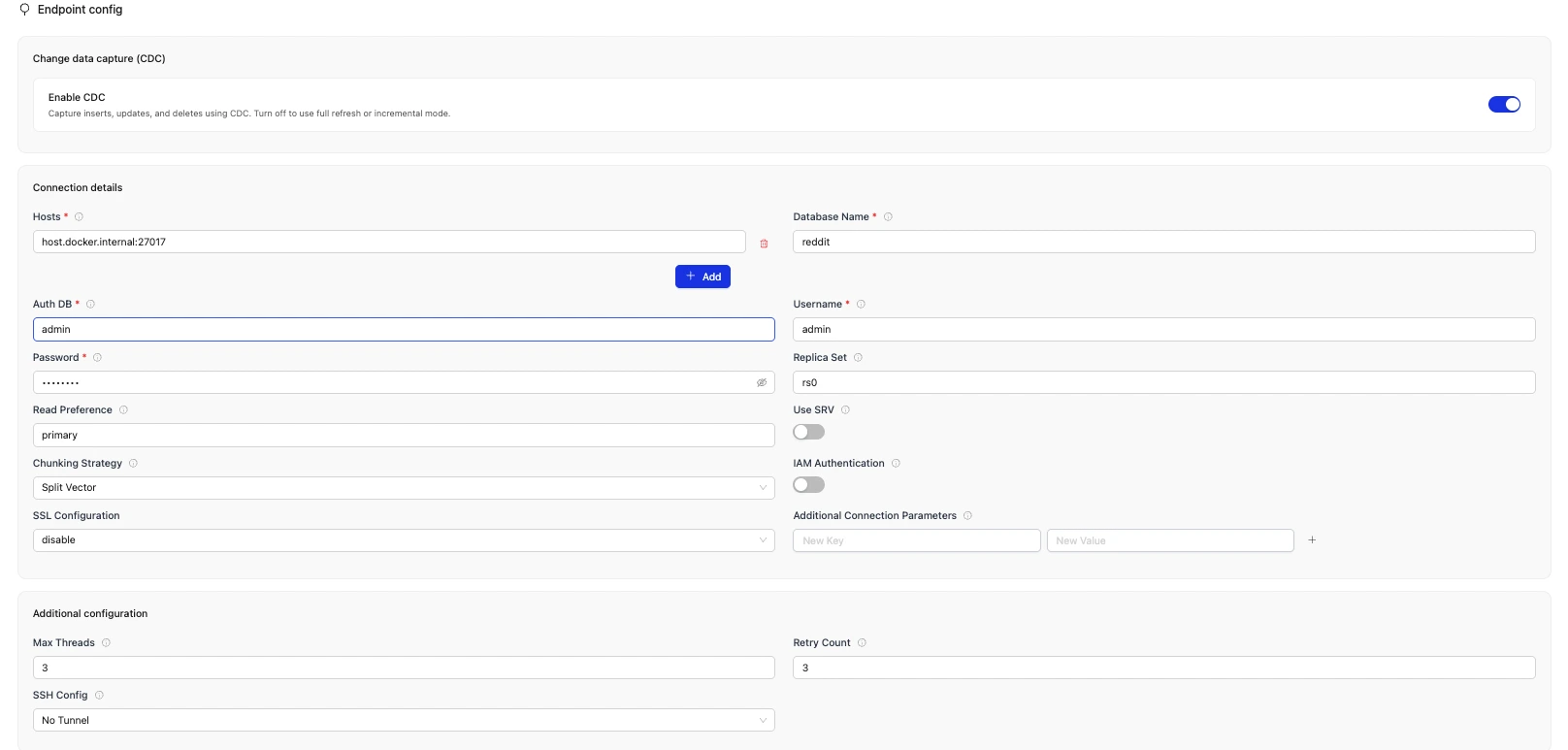
Task: Enable the Use SRV toggle
Action: point(808,432)
